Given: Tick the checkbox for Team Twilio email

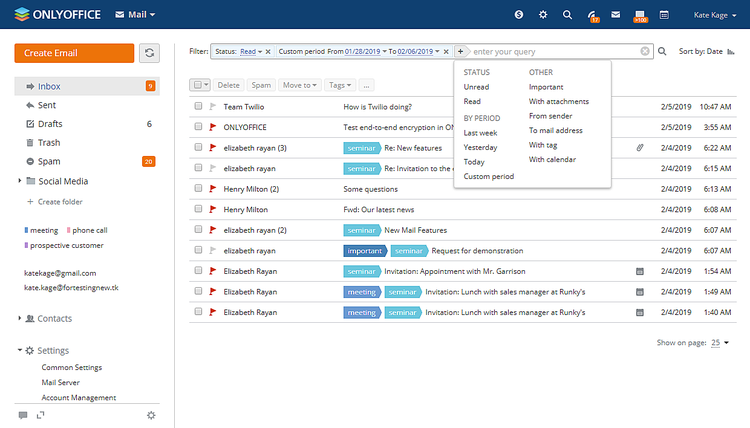Looking at the screenshot, I should click(x=198, y=106).
